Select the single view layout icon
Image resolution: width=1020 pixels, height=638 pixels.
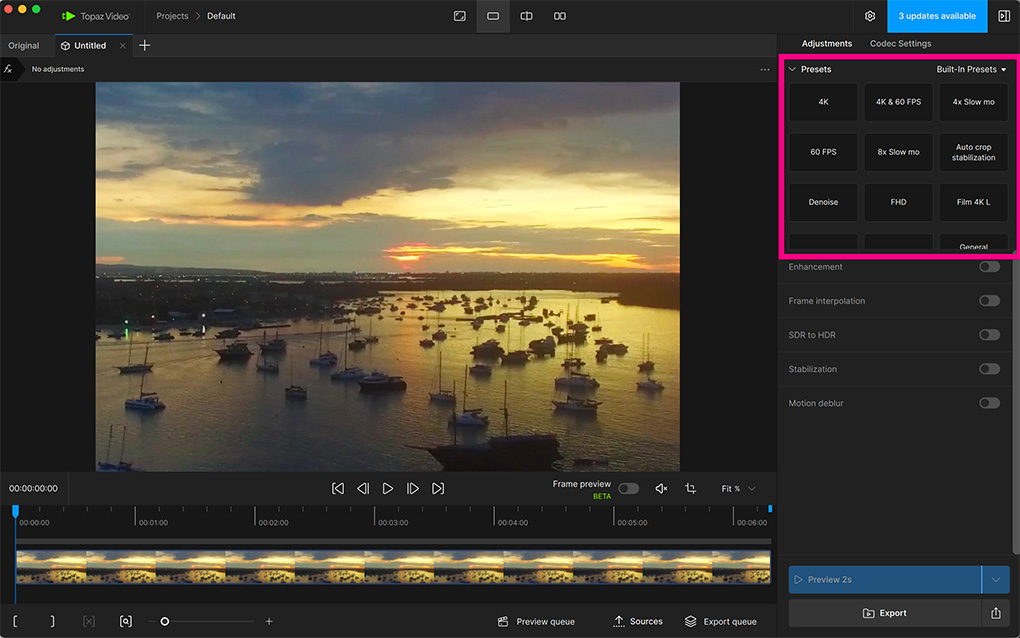coord(492,16)
